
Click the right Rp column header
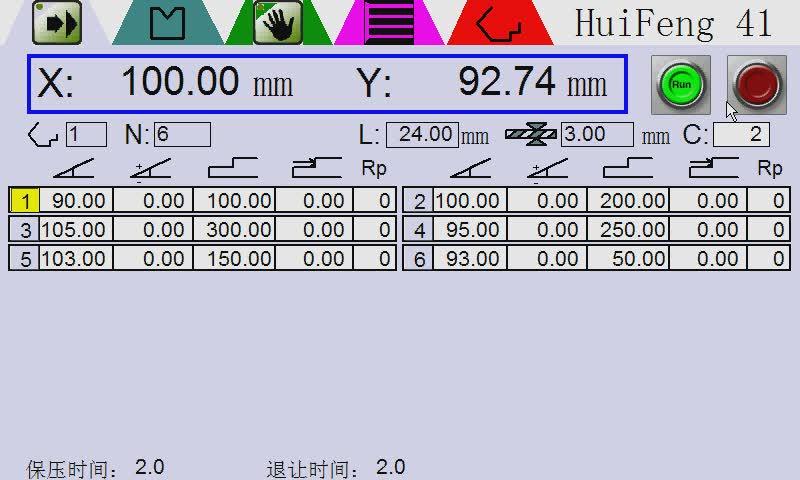[770, 169]
